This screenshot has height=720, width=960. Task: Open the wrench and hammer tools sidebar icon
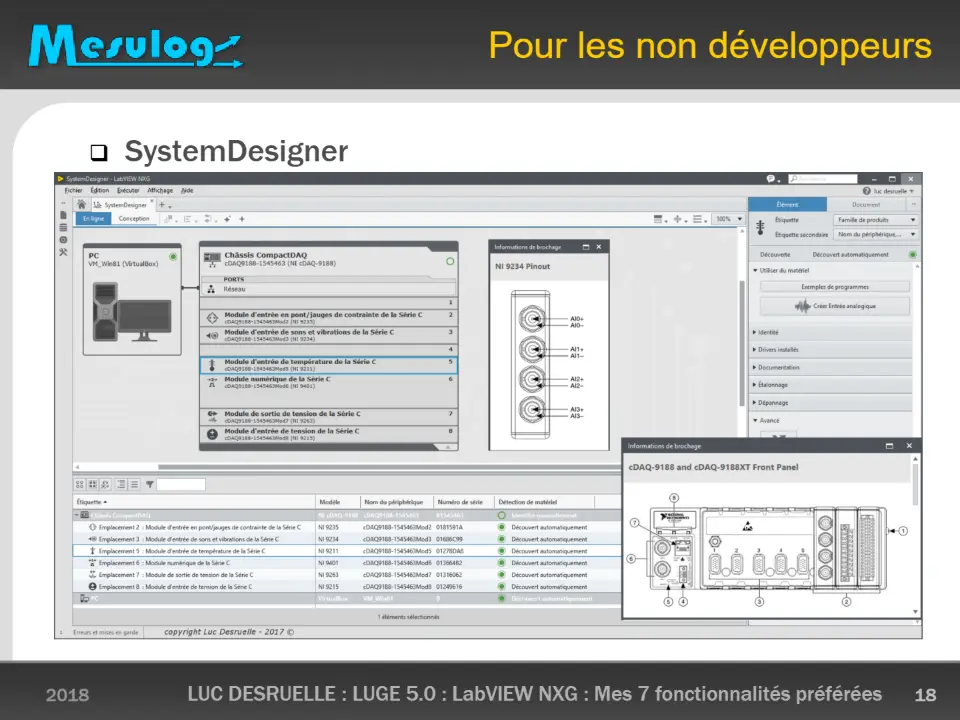point(63,252)
